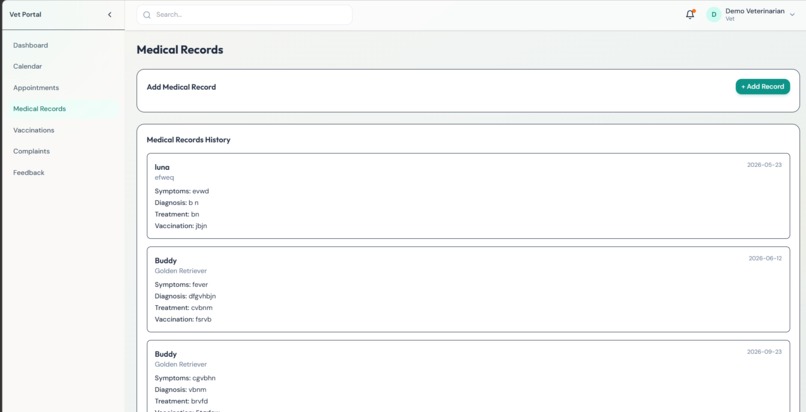
Task: Click the search magnifier icon
Action: (x=147, y=15)
